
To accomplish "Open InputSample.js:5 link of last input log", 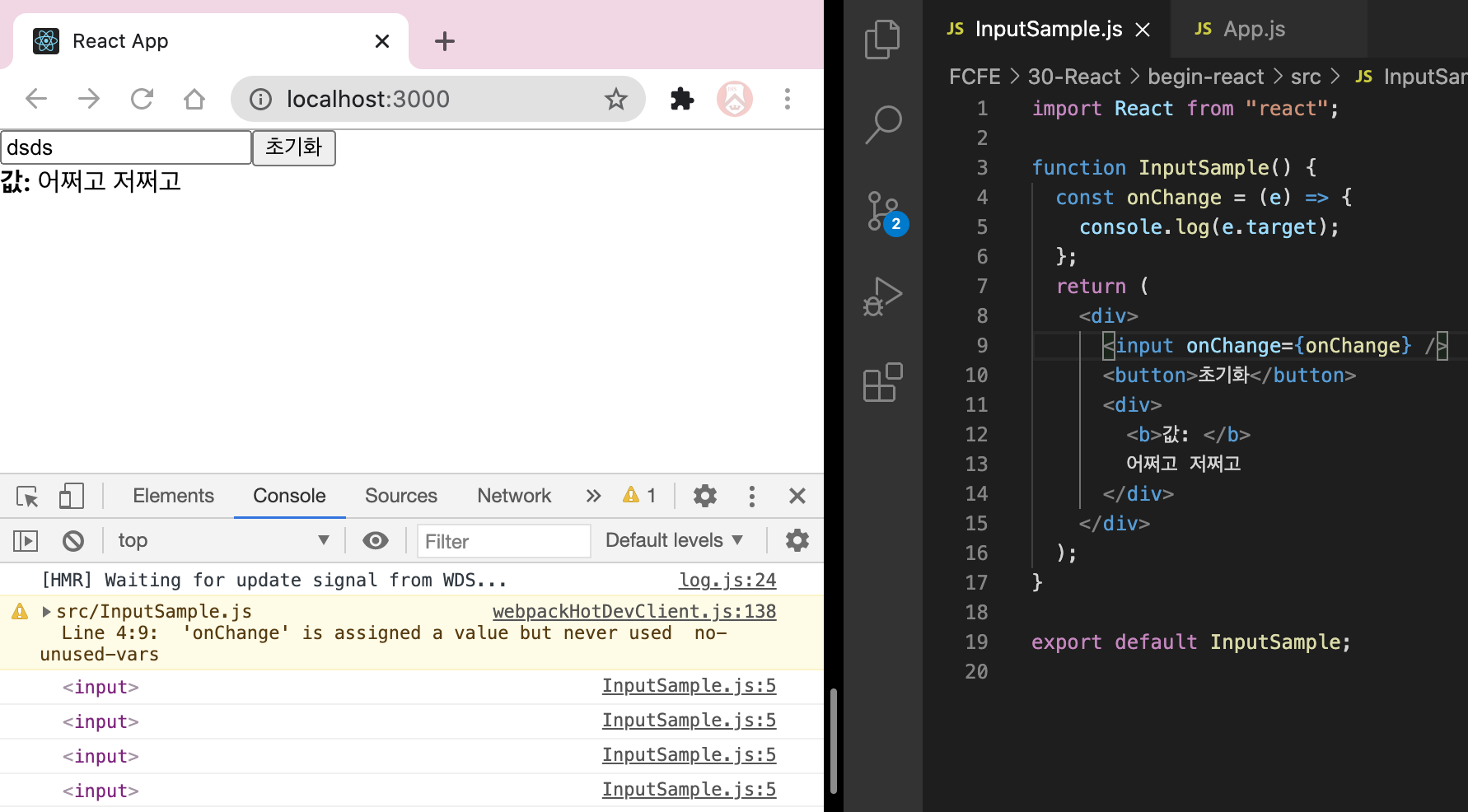I will pyautogui.click(x=689, y=789).
